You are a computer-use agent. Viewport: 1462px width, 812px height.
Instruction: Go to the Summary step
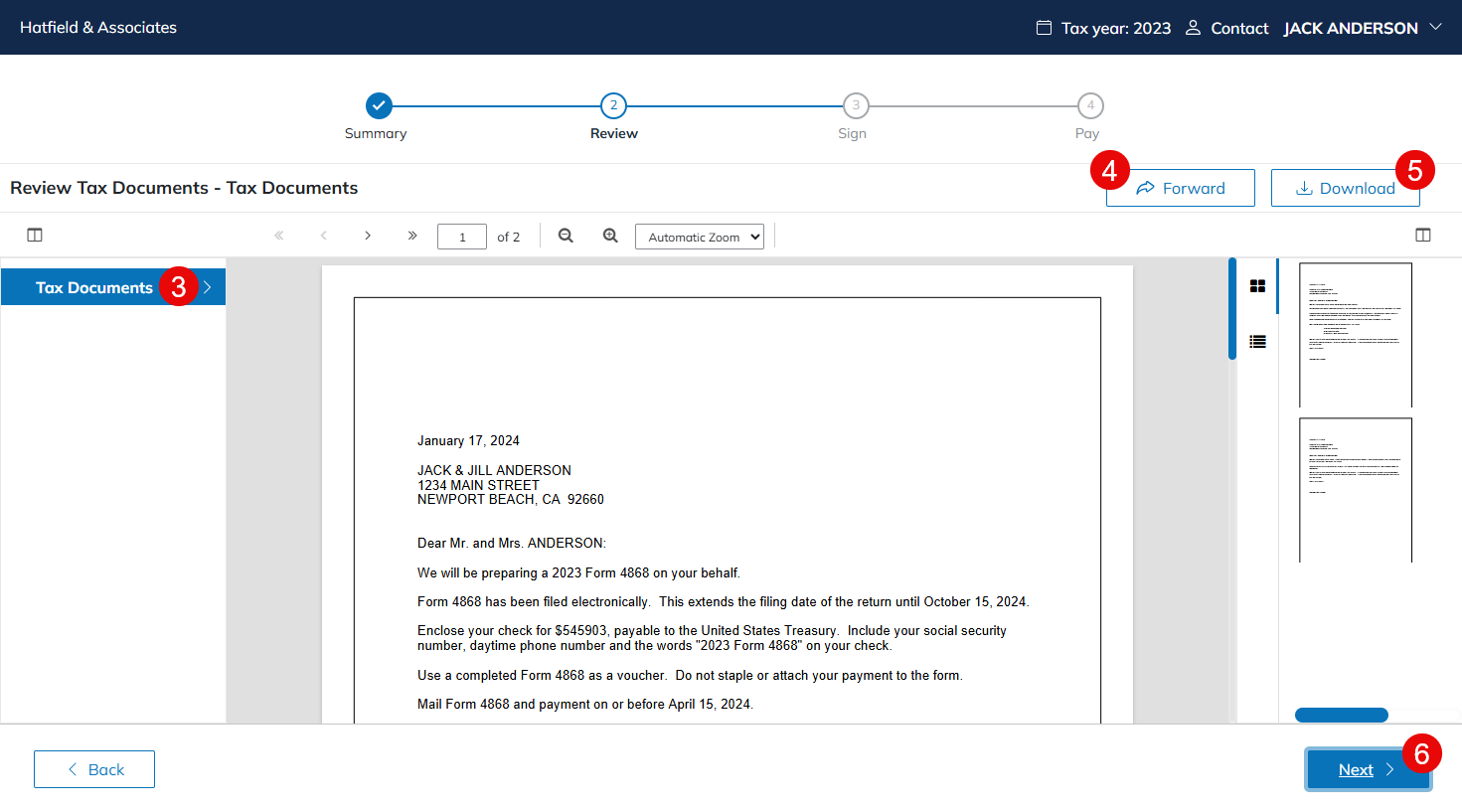pos(379,105)
